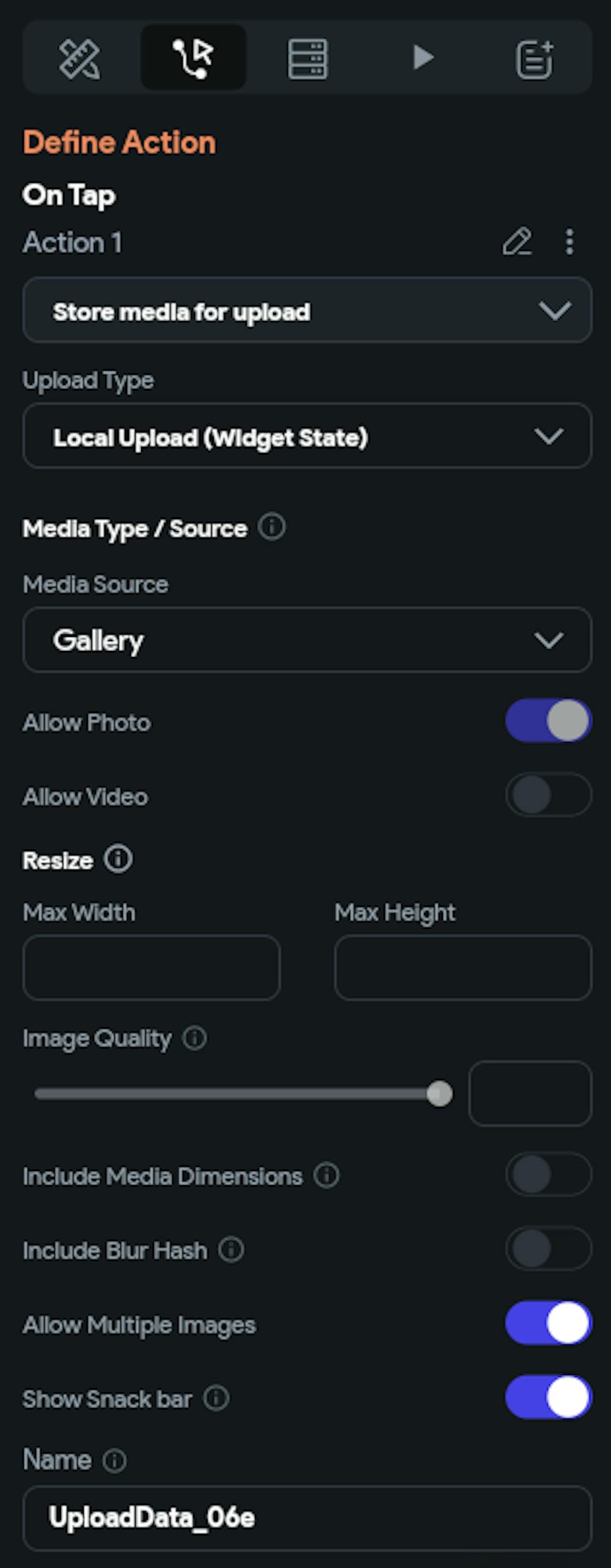Open the documentation notes icon tab
The image size is (611, 1568).
tap(535, 59)
